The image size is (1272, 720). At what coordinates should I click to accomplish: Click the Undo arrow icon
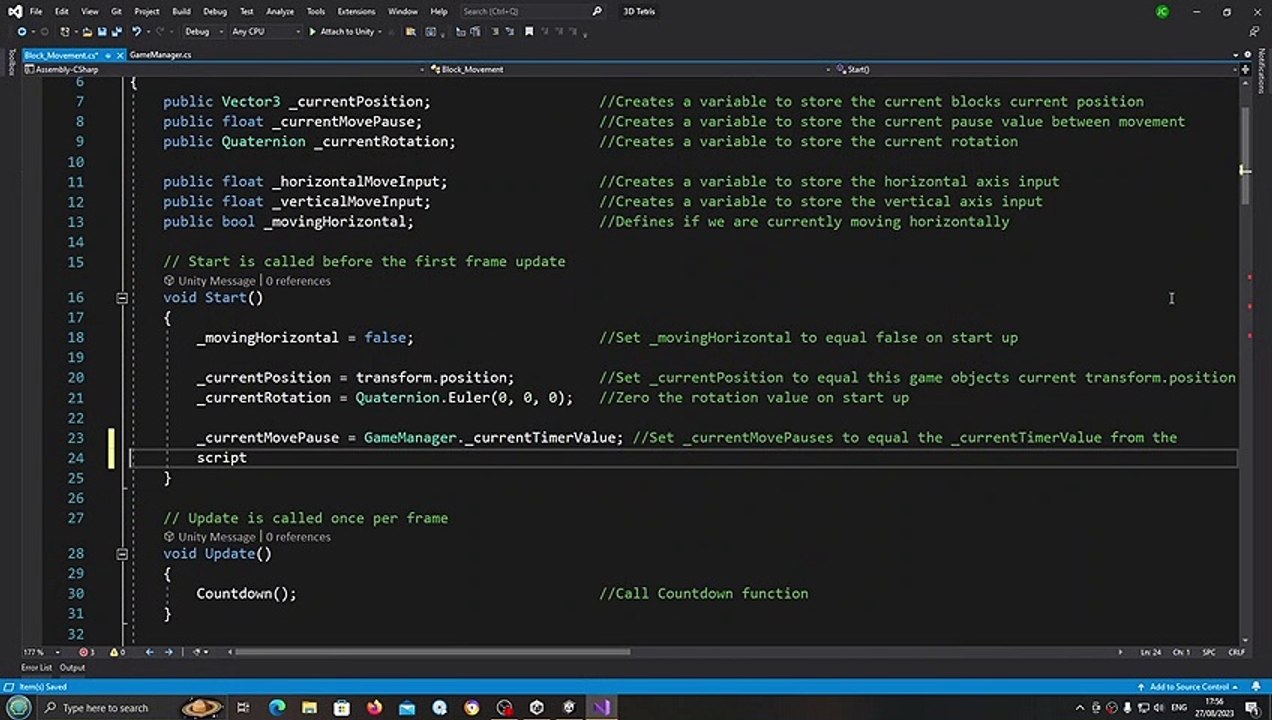(x=136, y=32)
